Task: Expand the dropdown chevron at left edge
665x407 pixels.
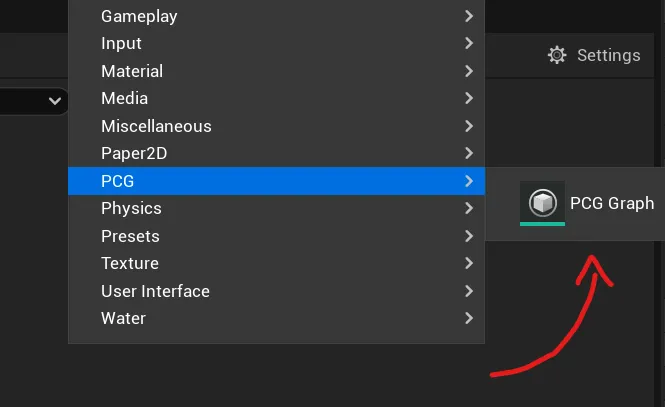Action: 55,101
